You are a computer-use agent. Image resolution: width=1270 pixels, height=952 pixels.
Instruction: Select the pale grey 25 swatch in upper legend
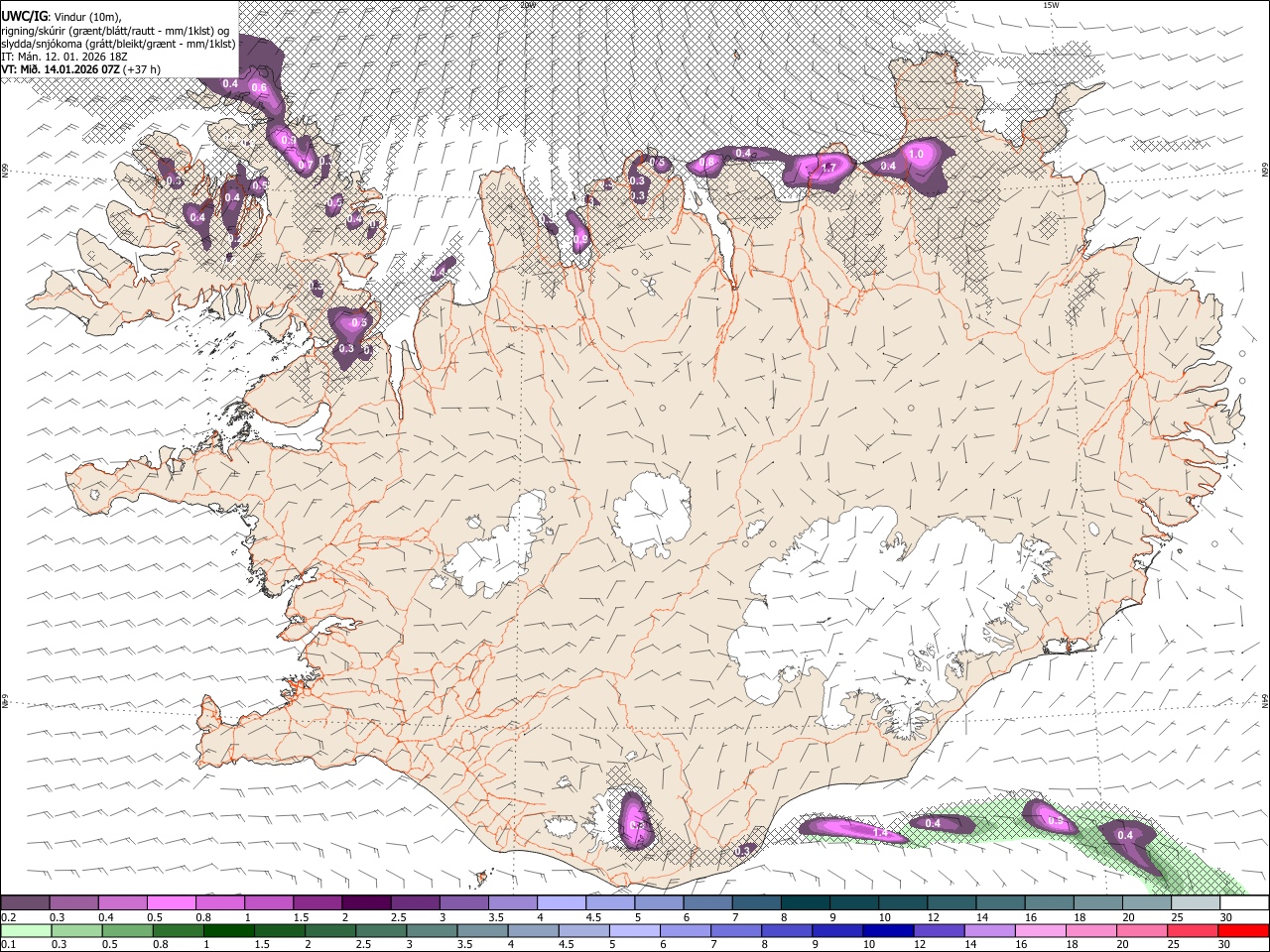pyautogui.click(x=1196, y=903)
